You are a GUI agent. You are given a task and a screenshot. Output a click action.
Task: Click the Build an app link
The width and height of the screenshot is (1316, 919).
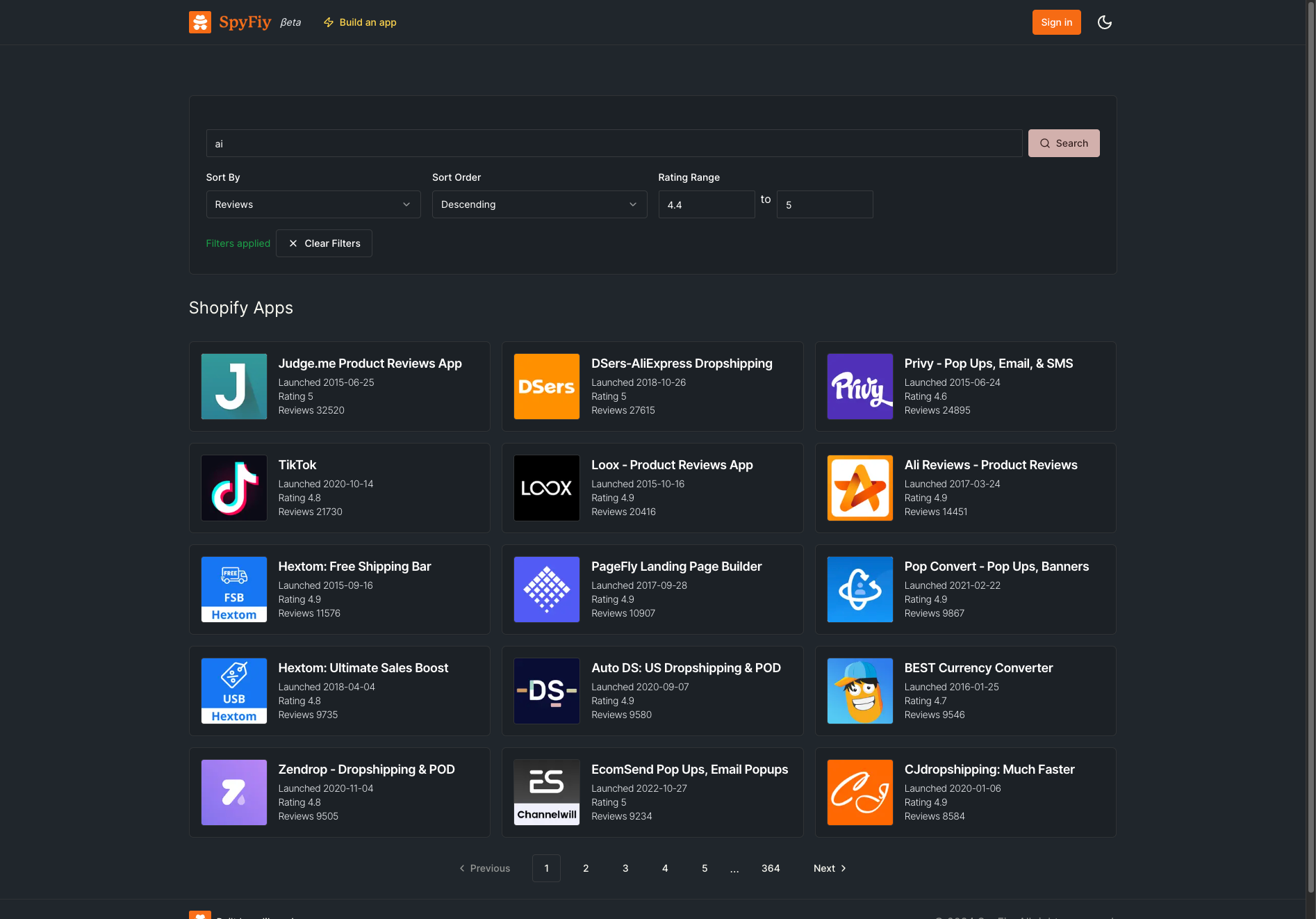[360, 22]
